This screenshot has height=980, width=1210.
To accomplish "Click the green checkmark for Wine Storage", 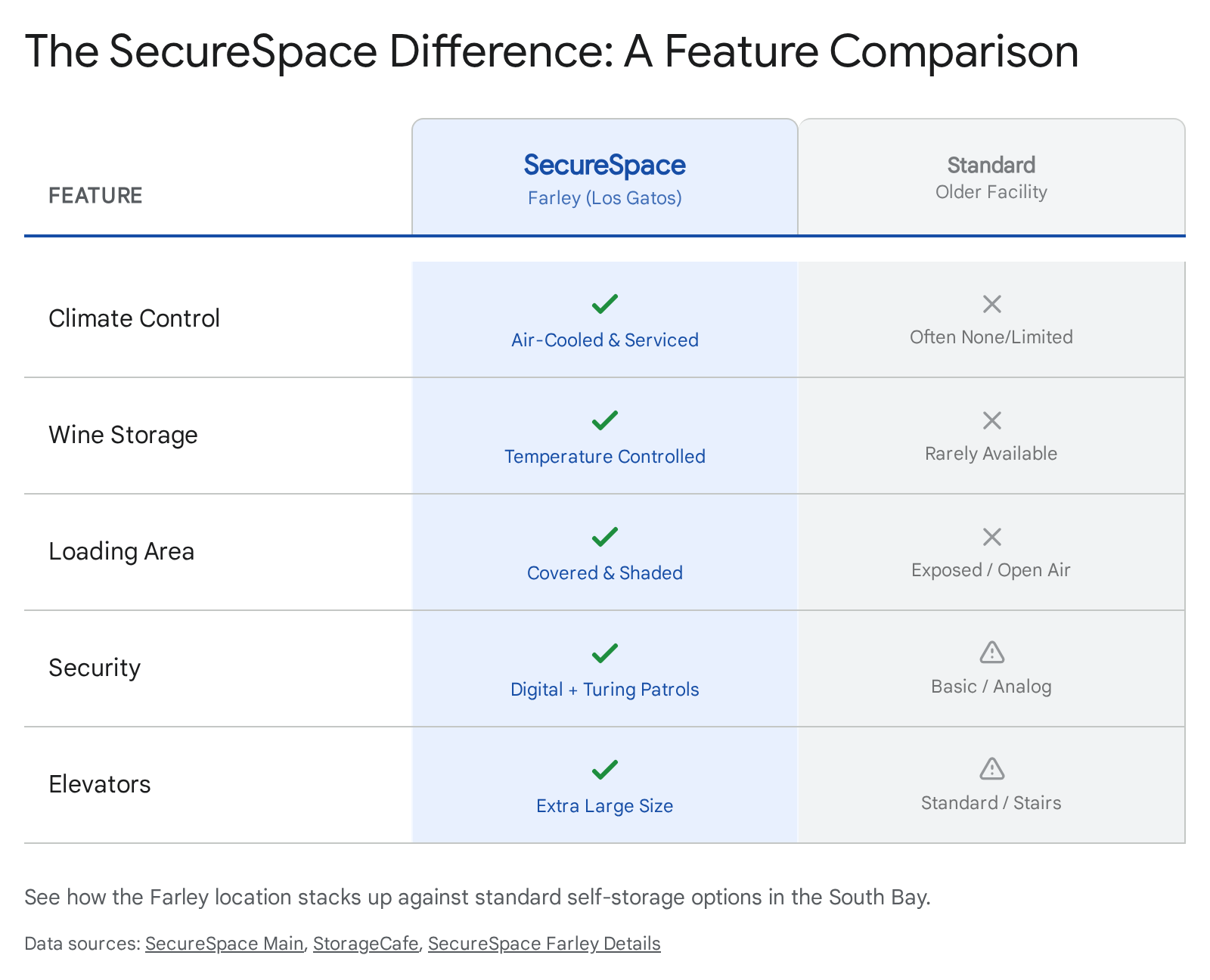I will [x=604, y=420].
